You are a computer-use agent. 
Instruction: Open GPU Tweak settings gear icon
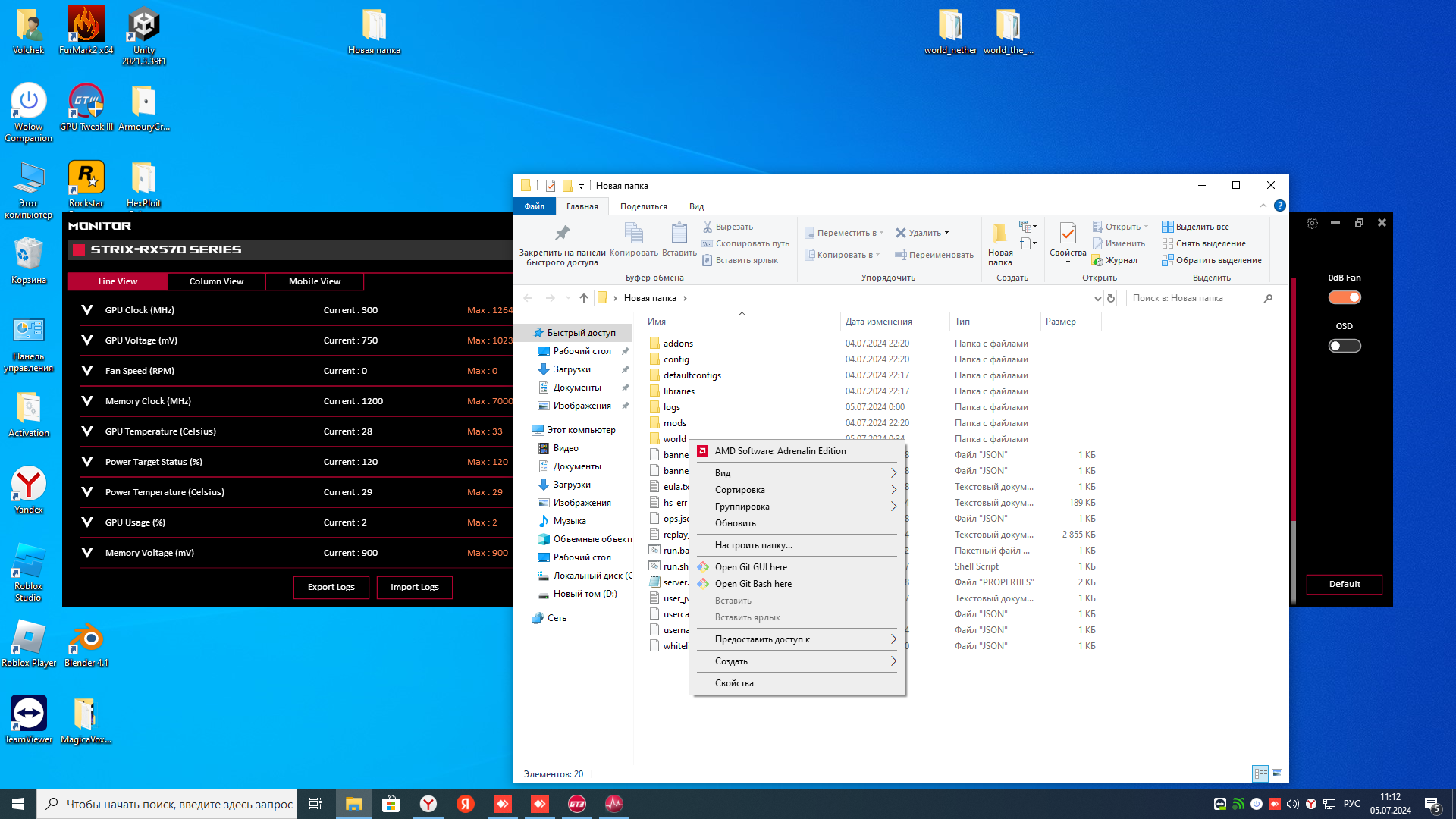click(x=1312, y=223)
